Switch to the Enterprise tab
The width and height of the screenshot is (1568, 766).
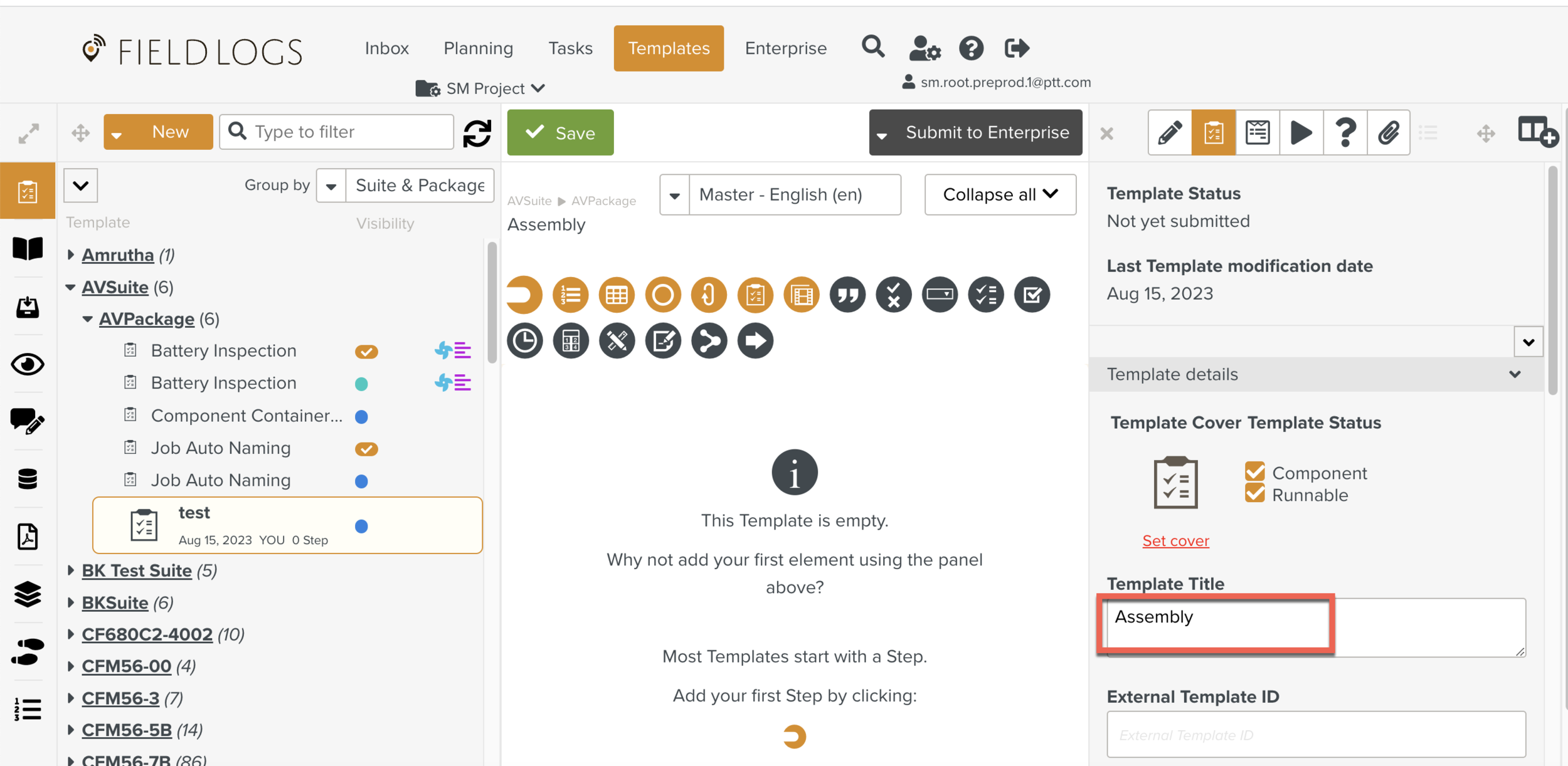tap(785, 48)
